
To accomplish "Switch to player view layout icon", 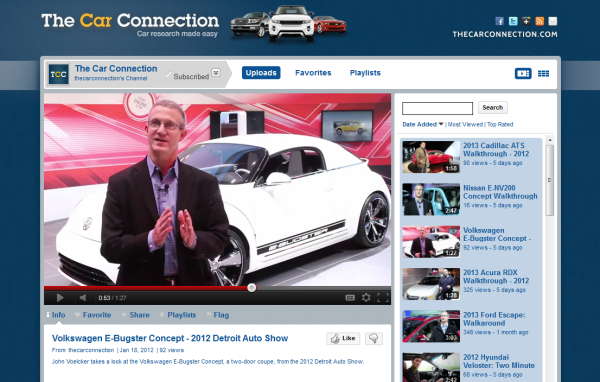I will point(523,73).
